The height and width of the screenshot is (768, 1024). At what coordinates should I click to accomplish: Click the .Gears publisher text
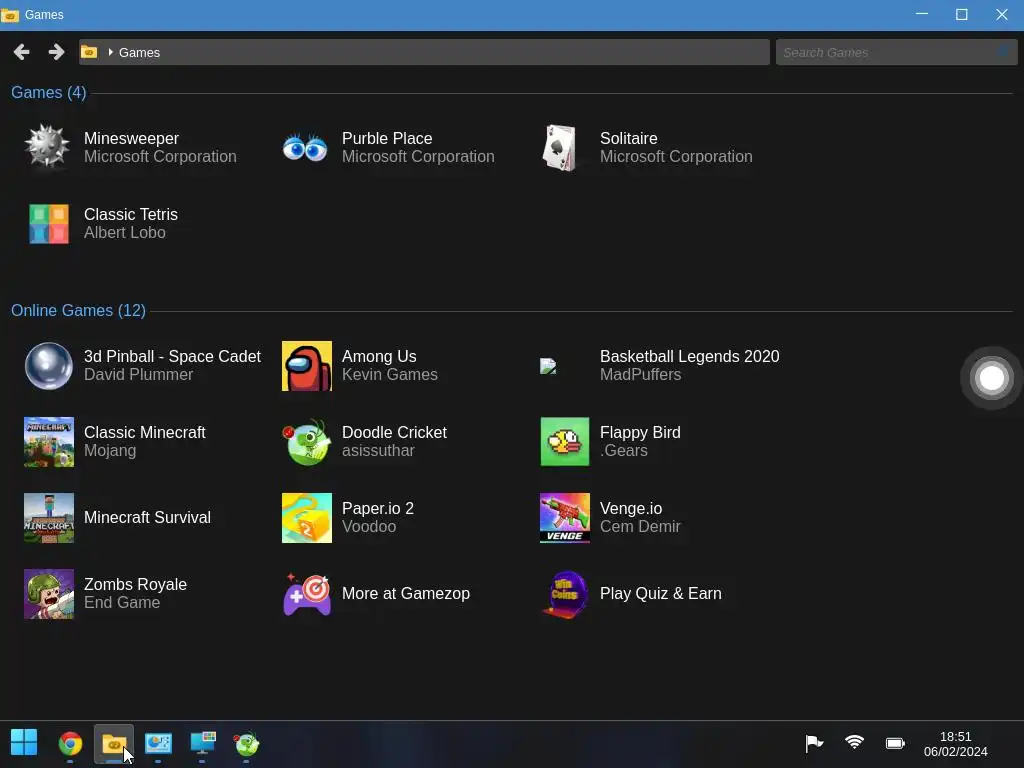click(x=624, y=451)
